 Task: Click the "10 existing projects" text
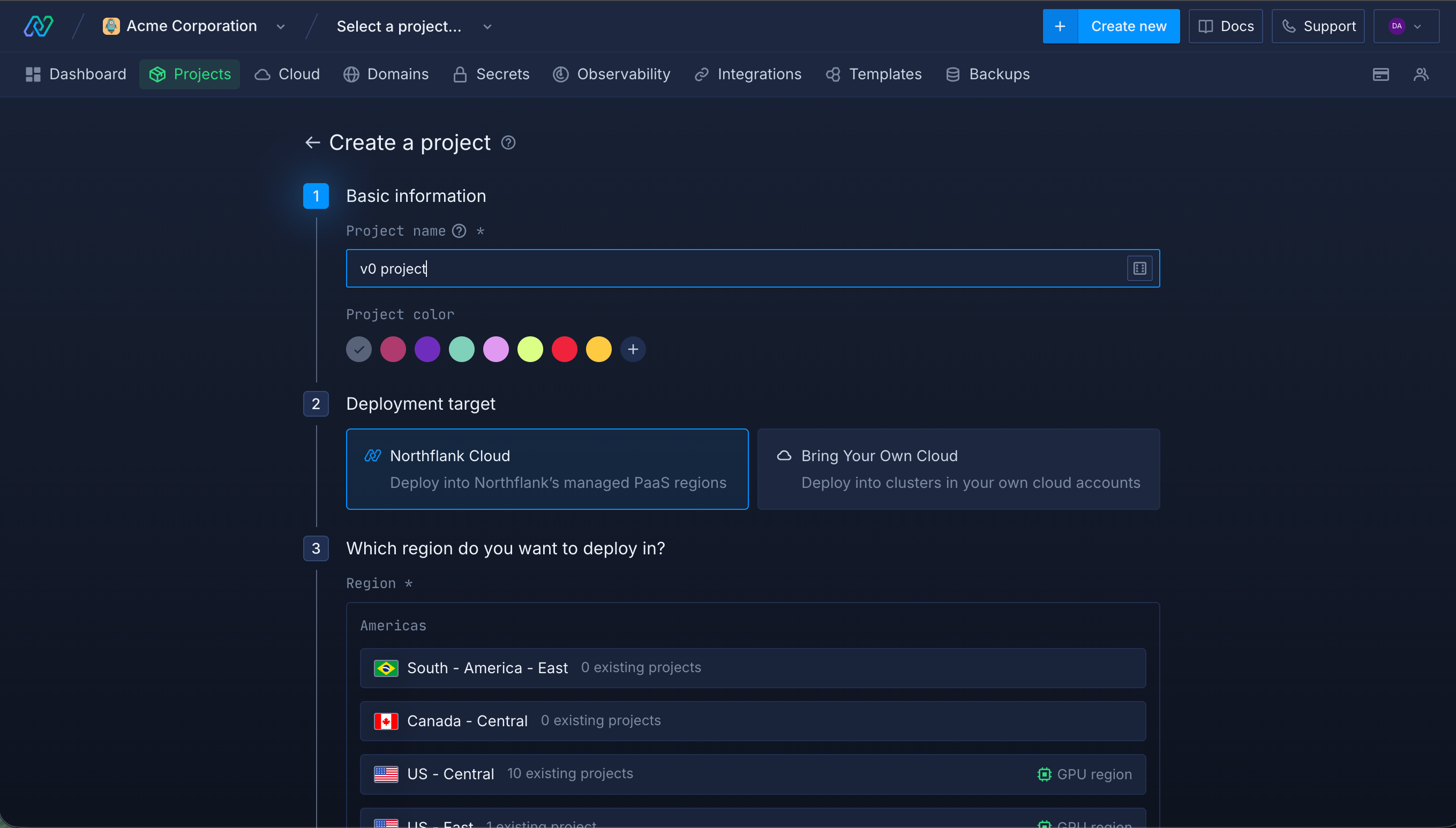[x=570, y=773]
